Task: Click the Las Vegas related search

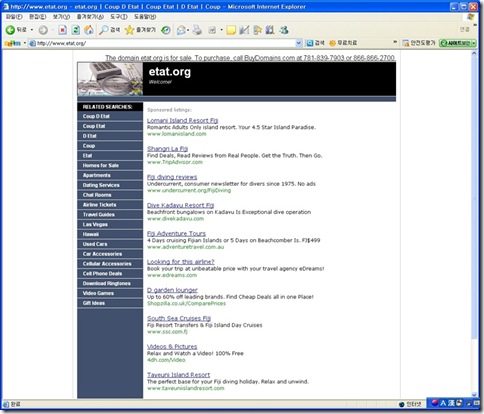Action: click(110, 224)
